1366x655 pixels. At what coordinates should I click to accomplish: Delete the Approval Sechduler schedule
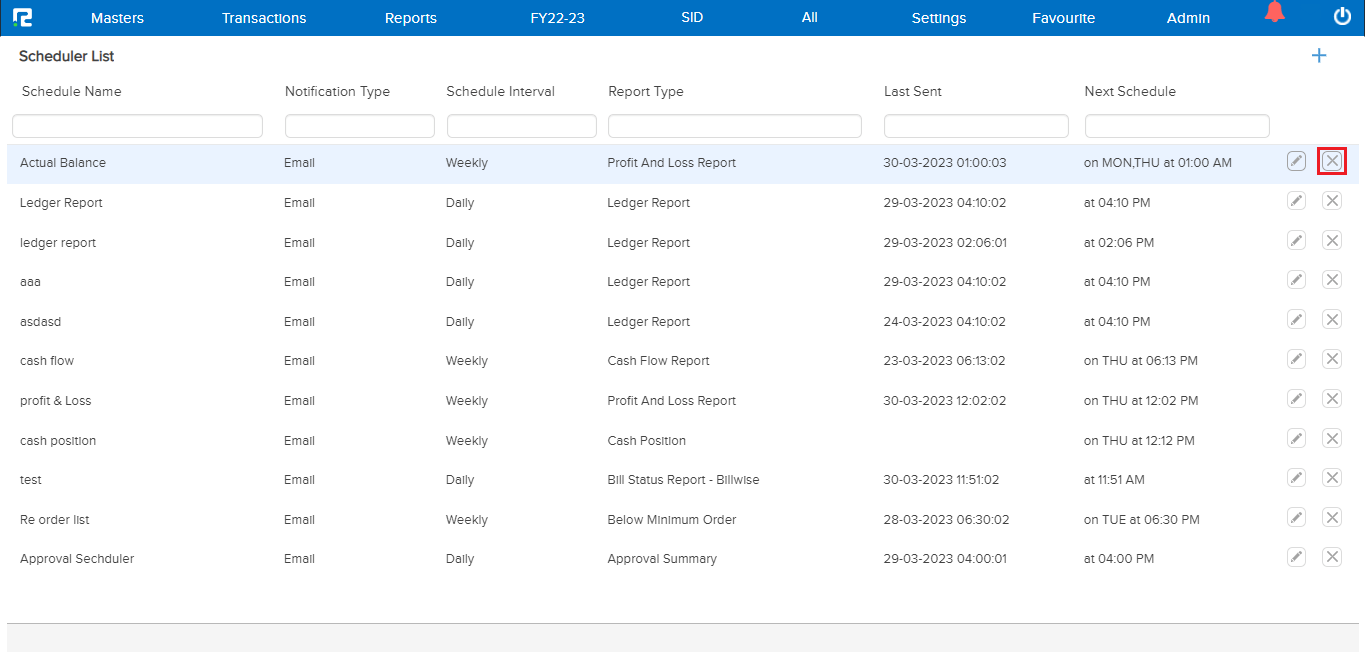pyautogui.click(x=1332, y=557)
